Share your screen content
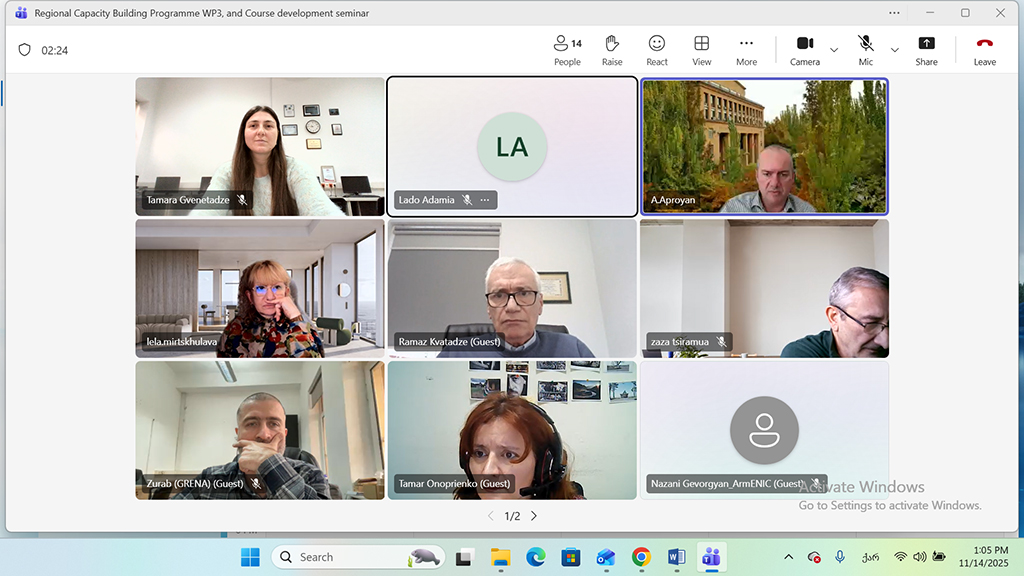Screen dimensions: 1024x576 [926, 50]
